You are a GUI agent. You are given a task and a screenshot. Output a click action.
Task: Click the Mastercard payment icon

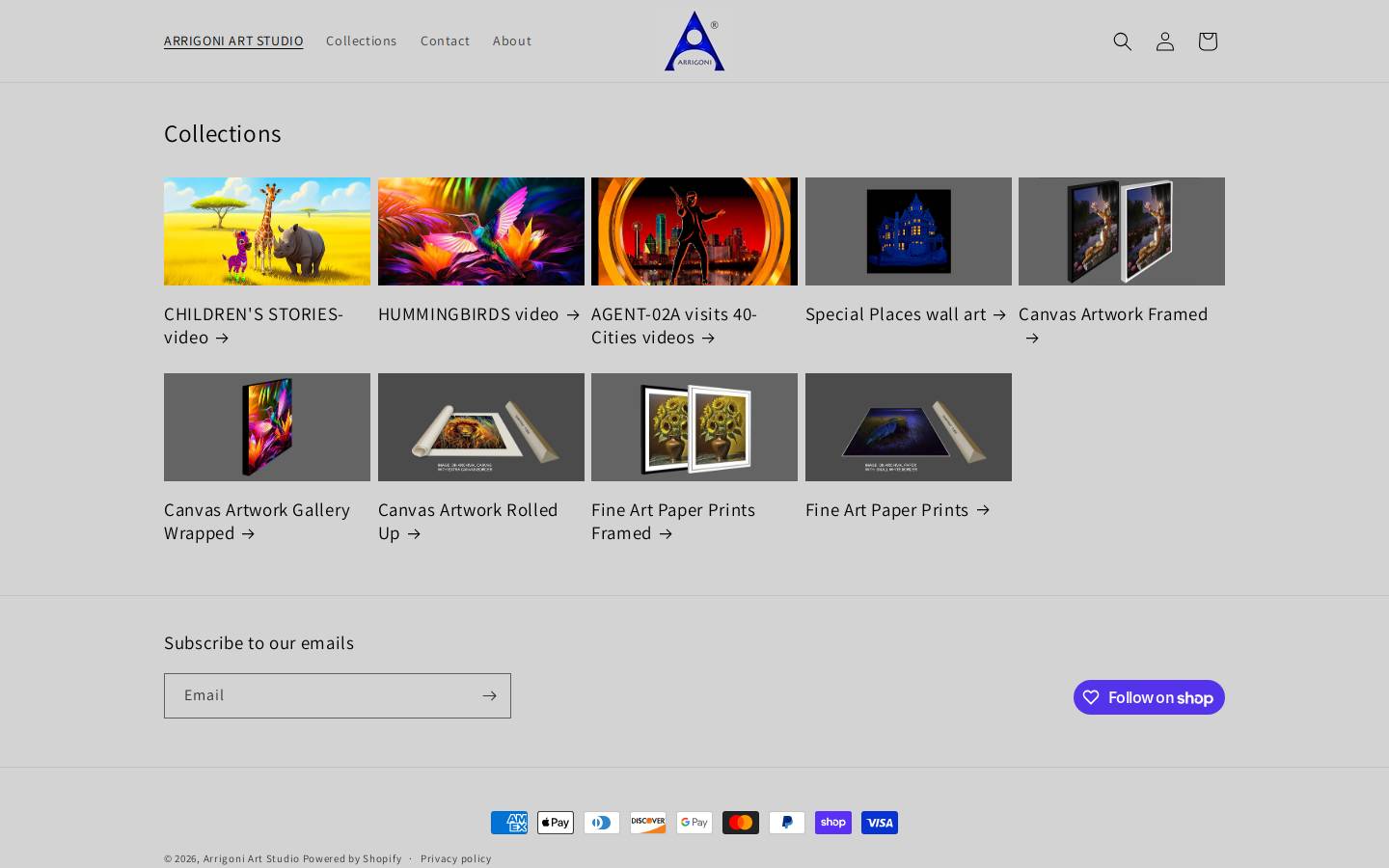click(x=741, y=823)
